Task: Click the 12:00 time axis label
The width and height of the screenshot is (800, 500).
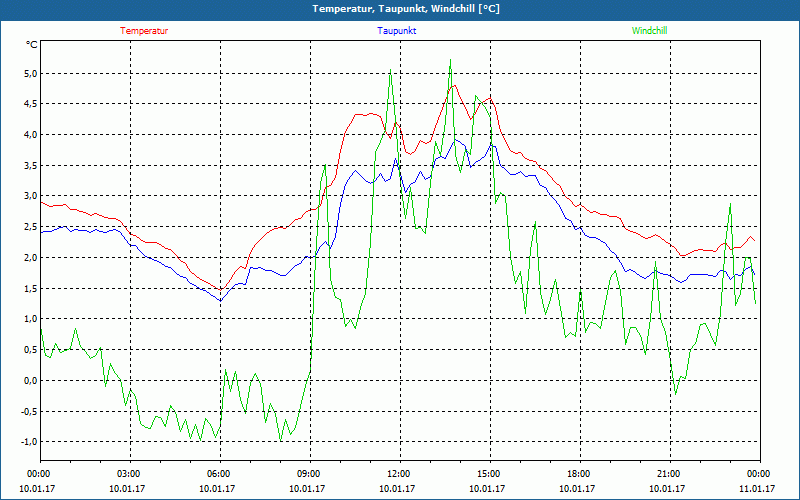Action: 400,474
